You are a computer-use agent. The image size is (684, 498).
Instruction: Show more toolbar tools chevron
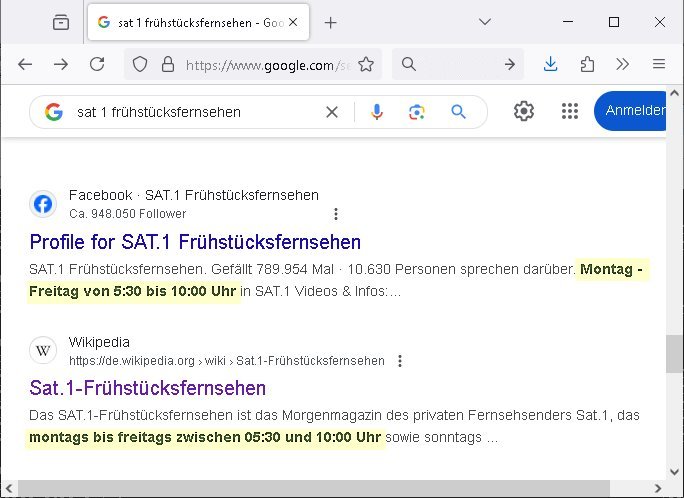click(623, 64)
